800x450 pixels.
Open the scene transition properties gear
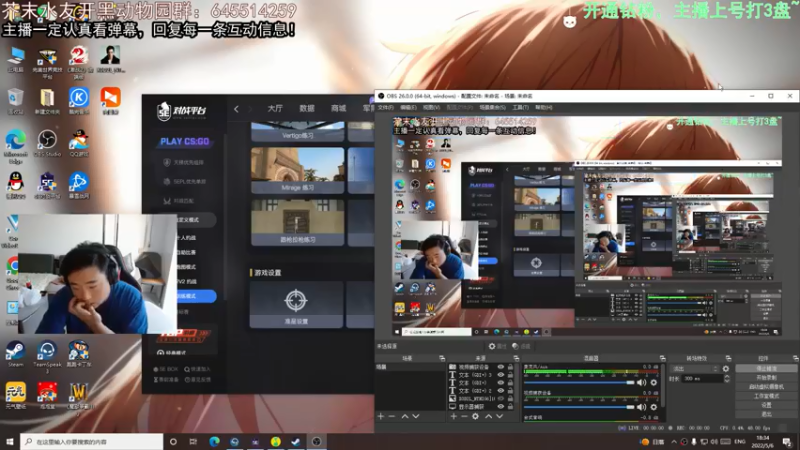pyautogui.click(x=726, y=368)
